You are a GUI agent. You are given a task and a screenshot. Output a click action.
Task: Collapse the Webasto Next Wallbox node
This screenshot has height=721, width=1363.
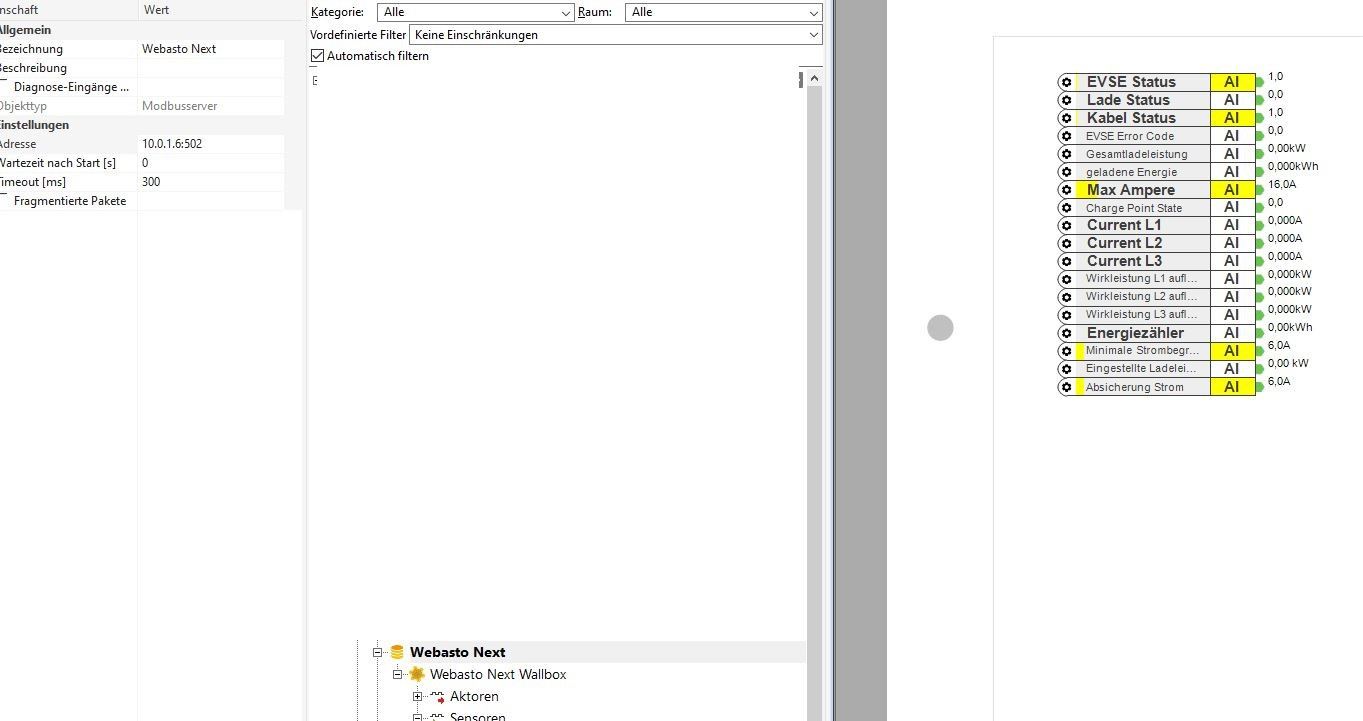coord(397,675)
